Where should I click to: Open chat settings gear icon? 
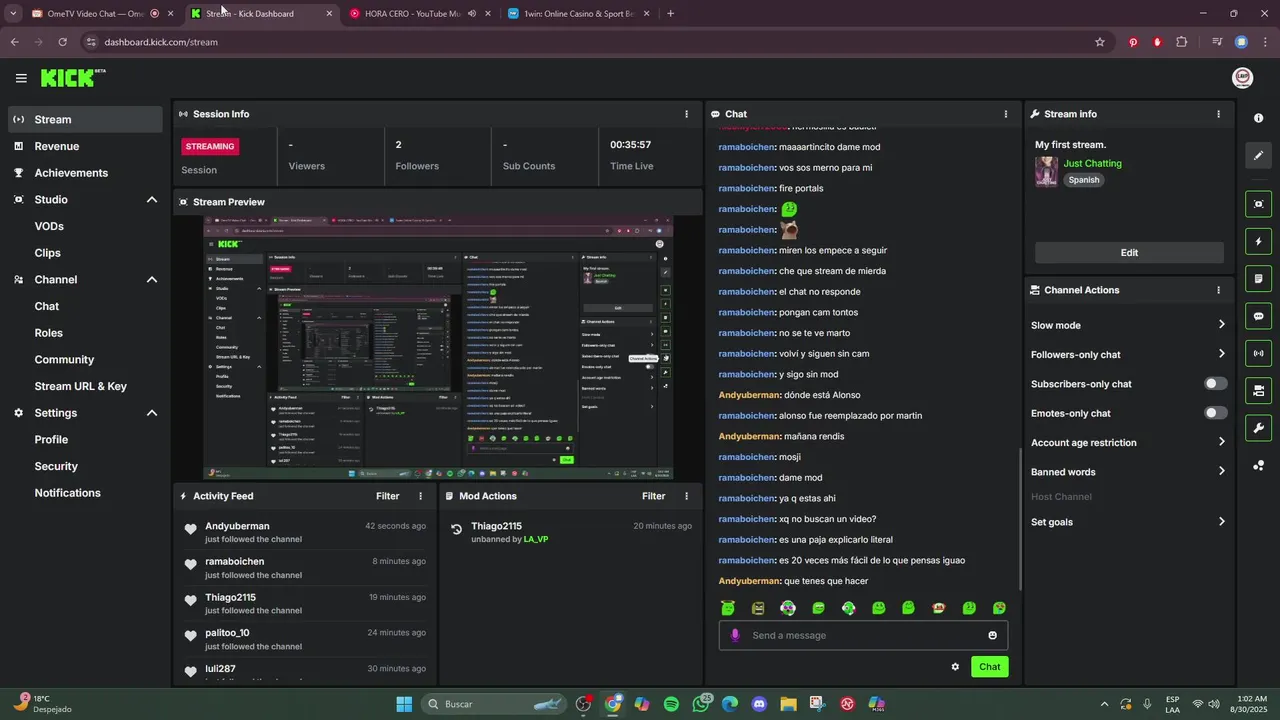click(x=955, y=667)
